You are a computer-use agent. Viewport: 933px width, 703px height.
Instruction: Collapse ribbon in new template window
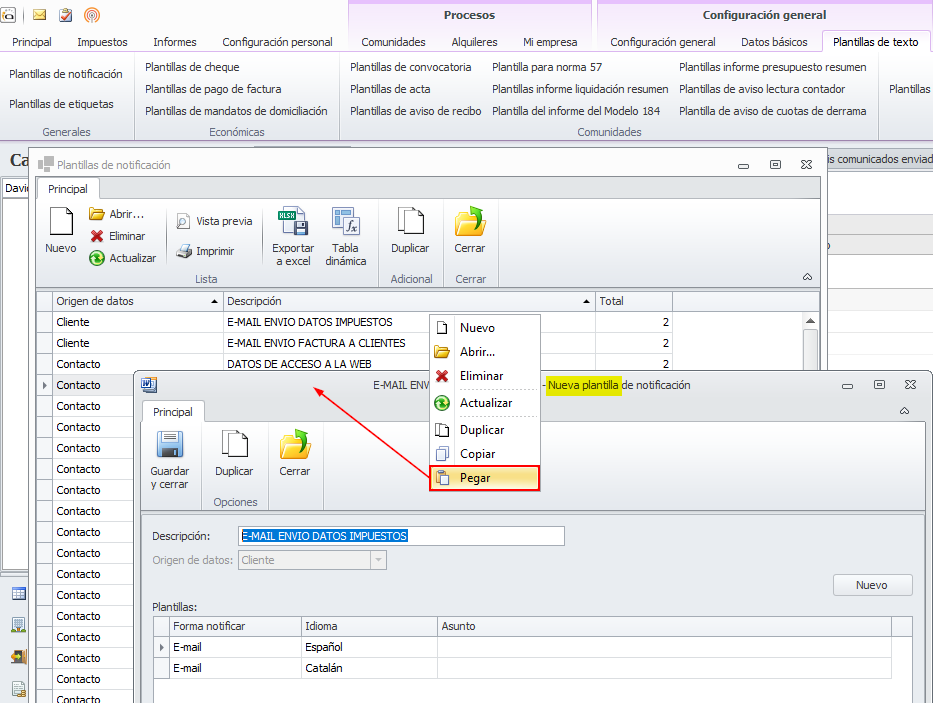pos(905,411)
